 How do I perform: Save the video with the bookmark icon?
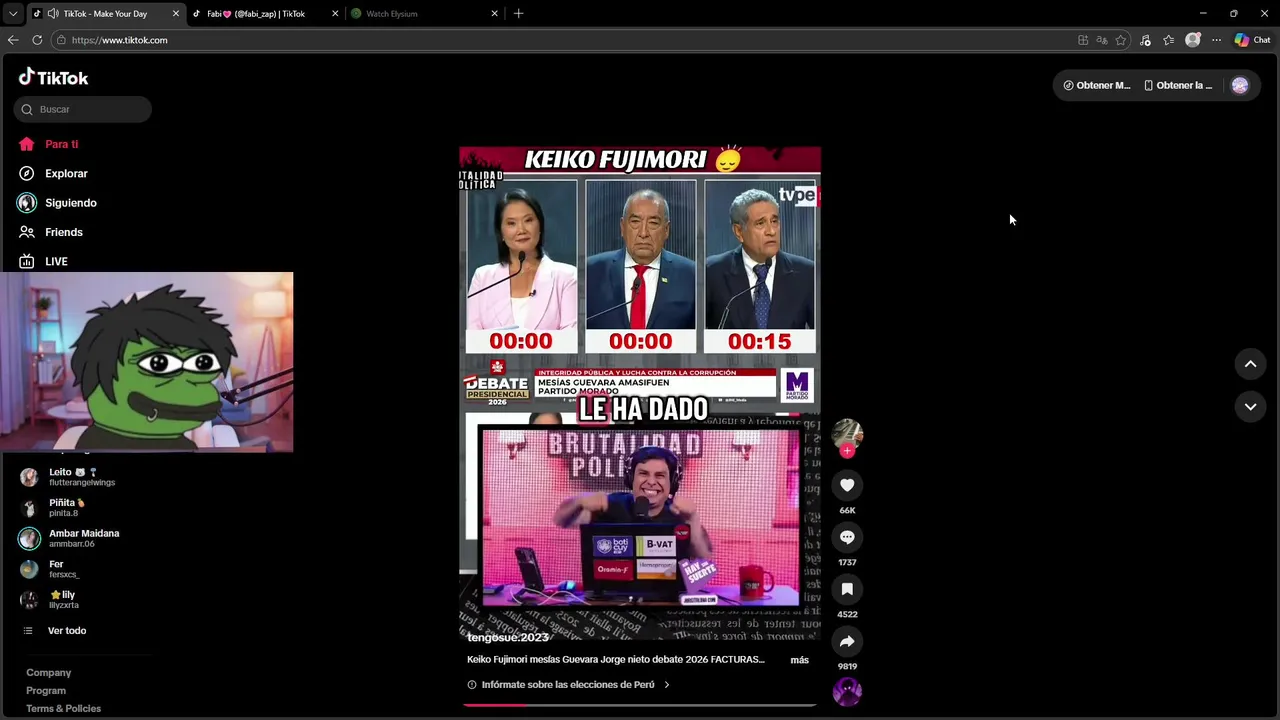click(847, 589)
